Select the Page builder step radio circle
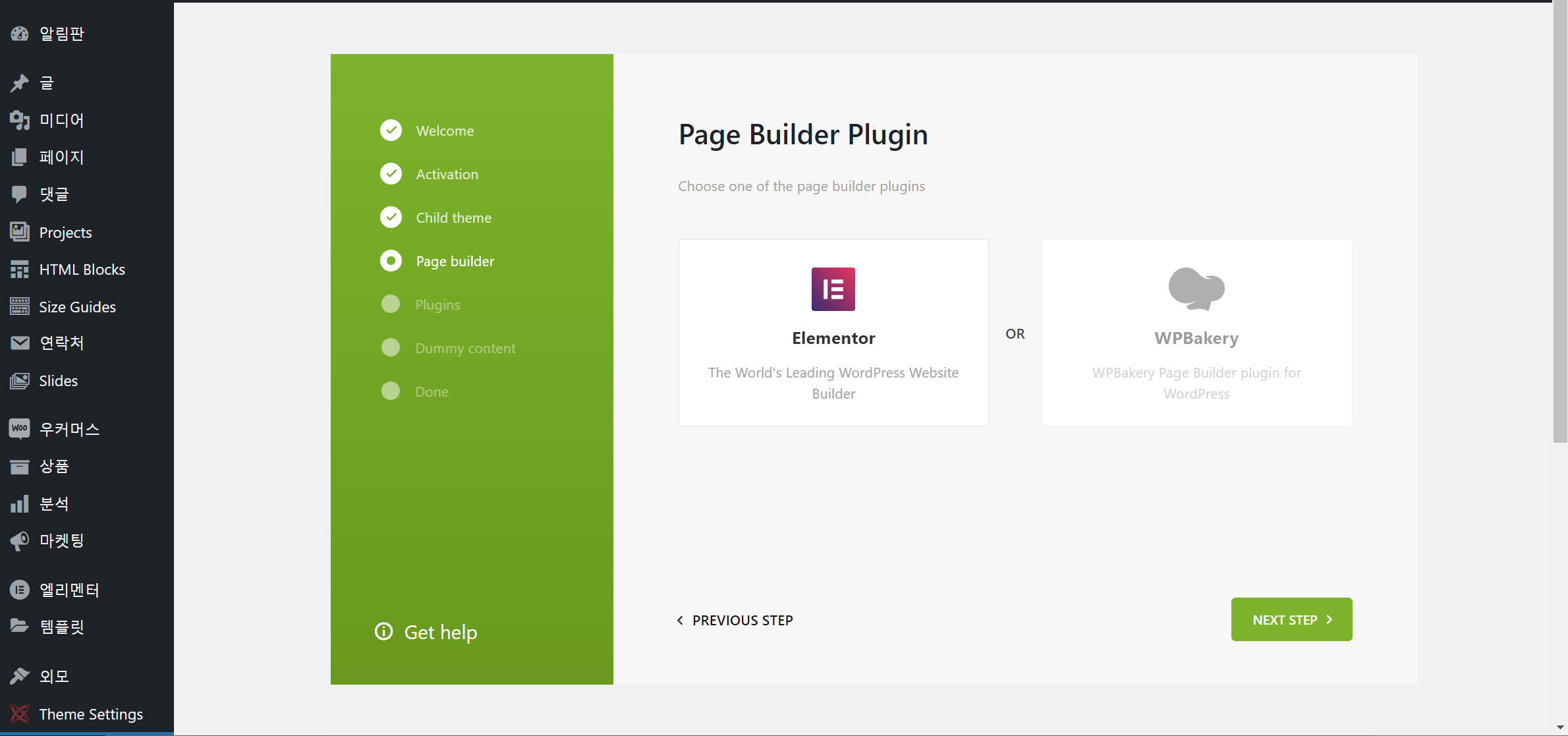 click(x=391, y=261)
